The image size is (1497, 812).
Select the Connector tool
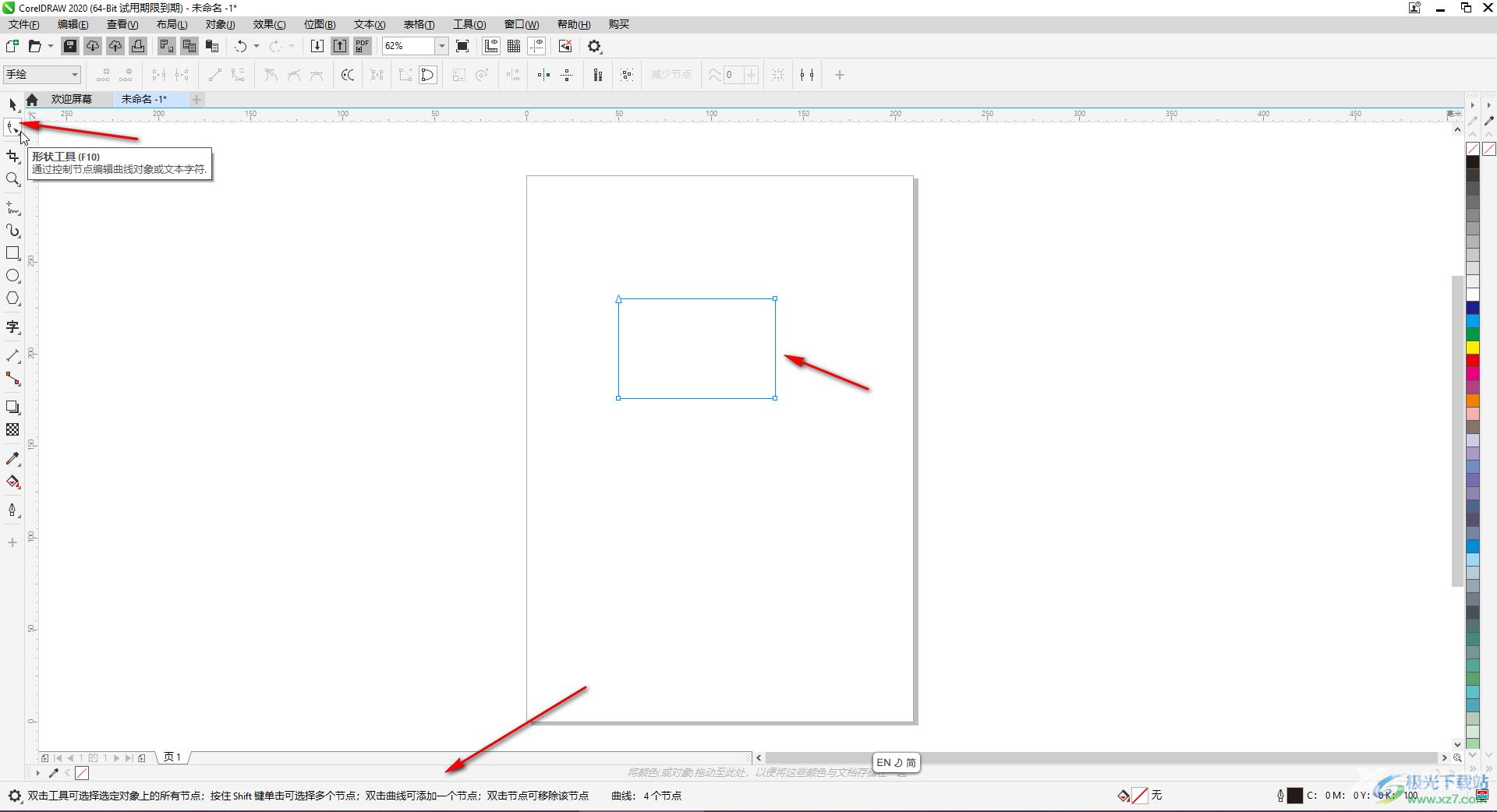tap(12, 379)
